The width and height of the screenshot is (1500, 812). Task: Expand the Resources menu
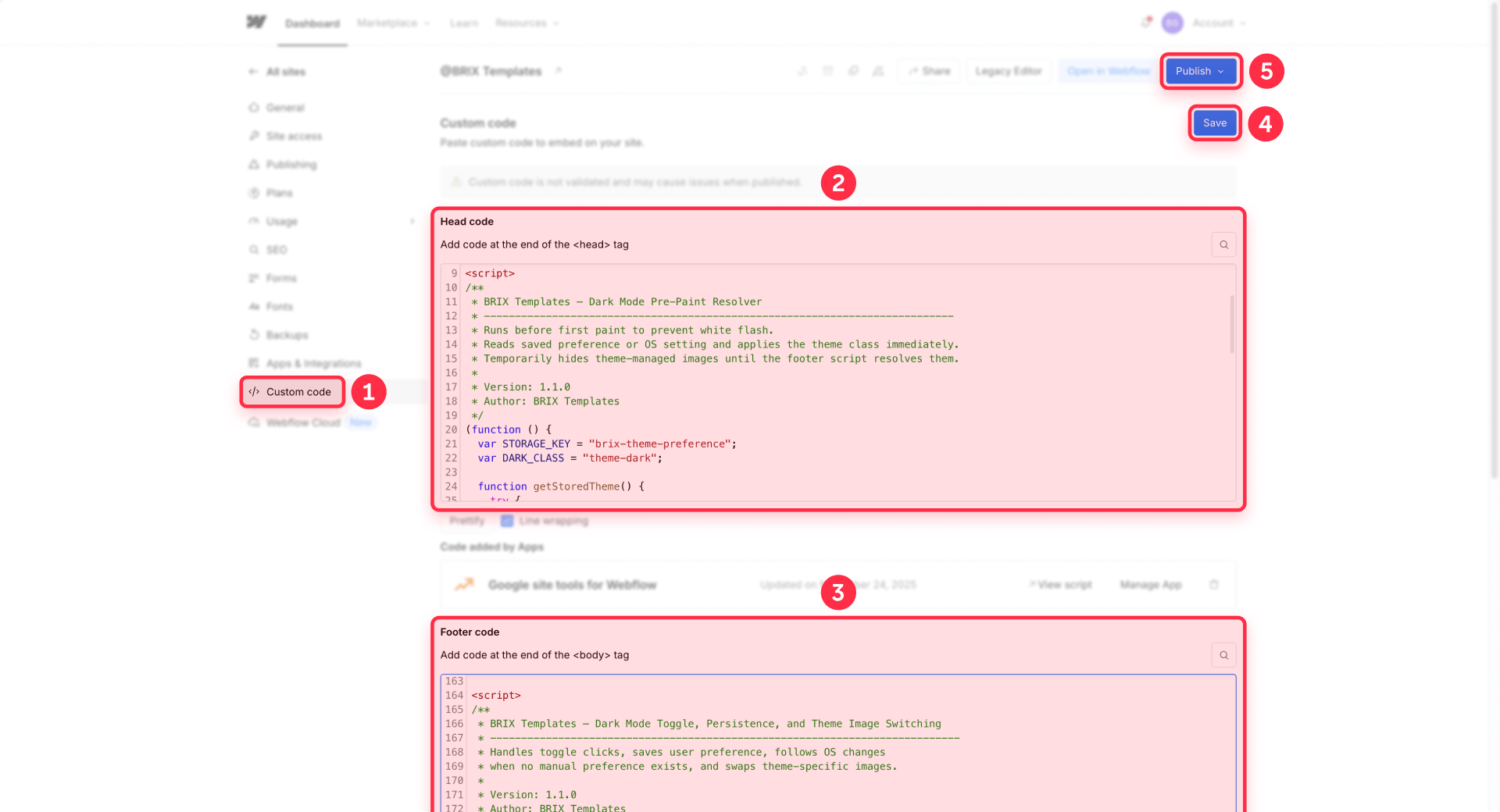(527, 23)
